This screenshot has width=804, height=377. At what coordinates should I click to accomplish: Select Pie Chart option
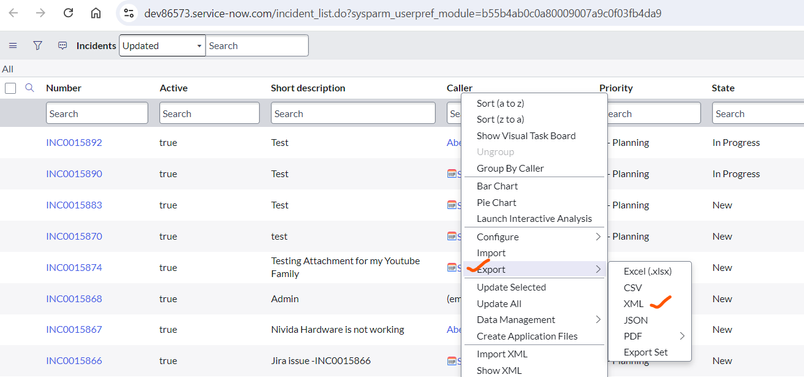click(496, 203)
